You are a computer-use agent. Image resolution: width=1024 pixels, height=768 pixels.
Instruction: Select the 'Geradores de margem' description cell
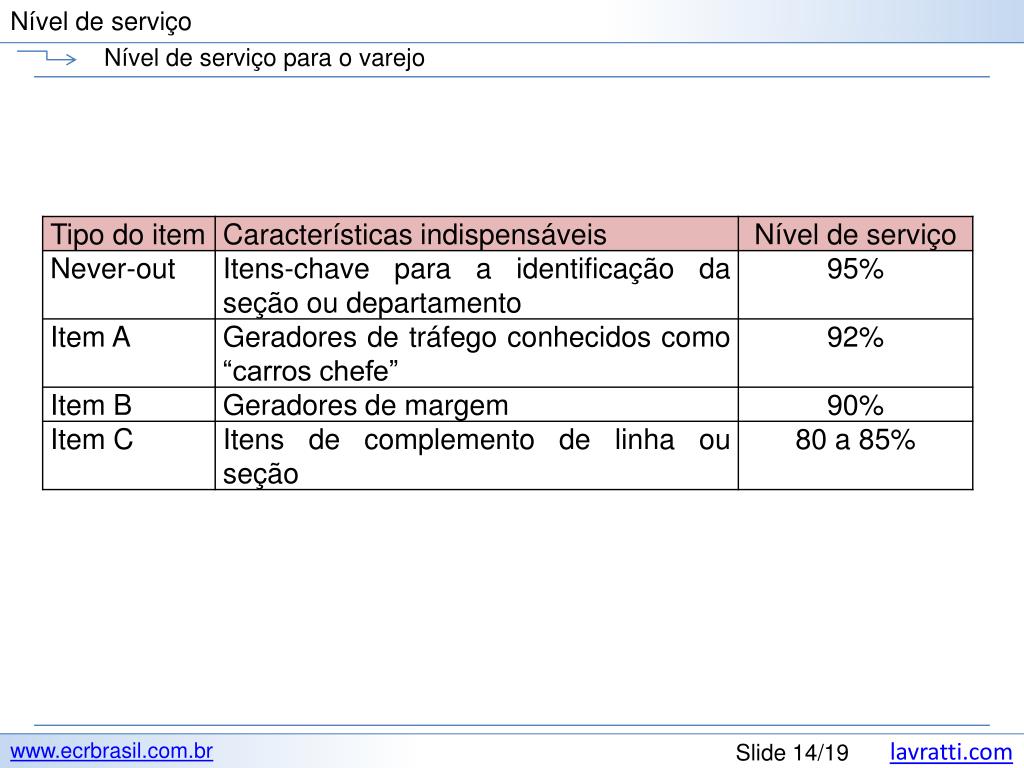[x=477, y=404]
